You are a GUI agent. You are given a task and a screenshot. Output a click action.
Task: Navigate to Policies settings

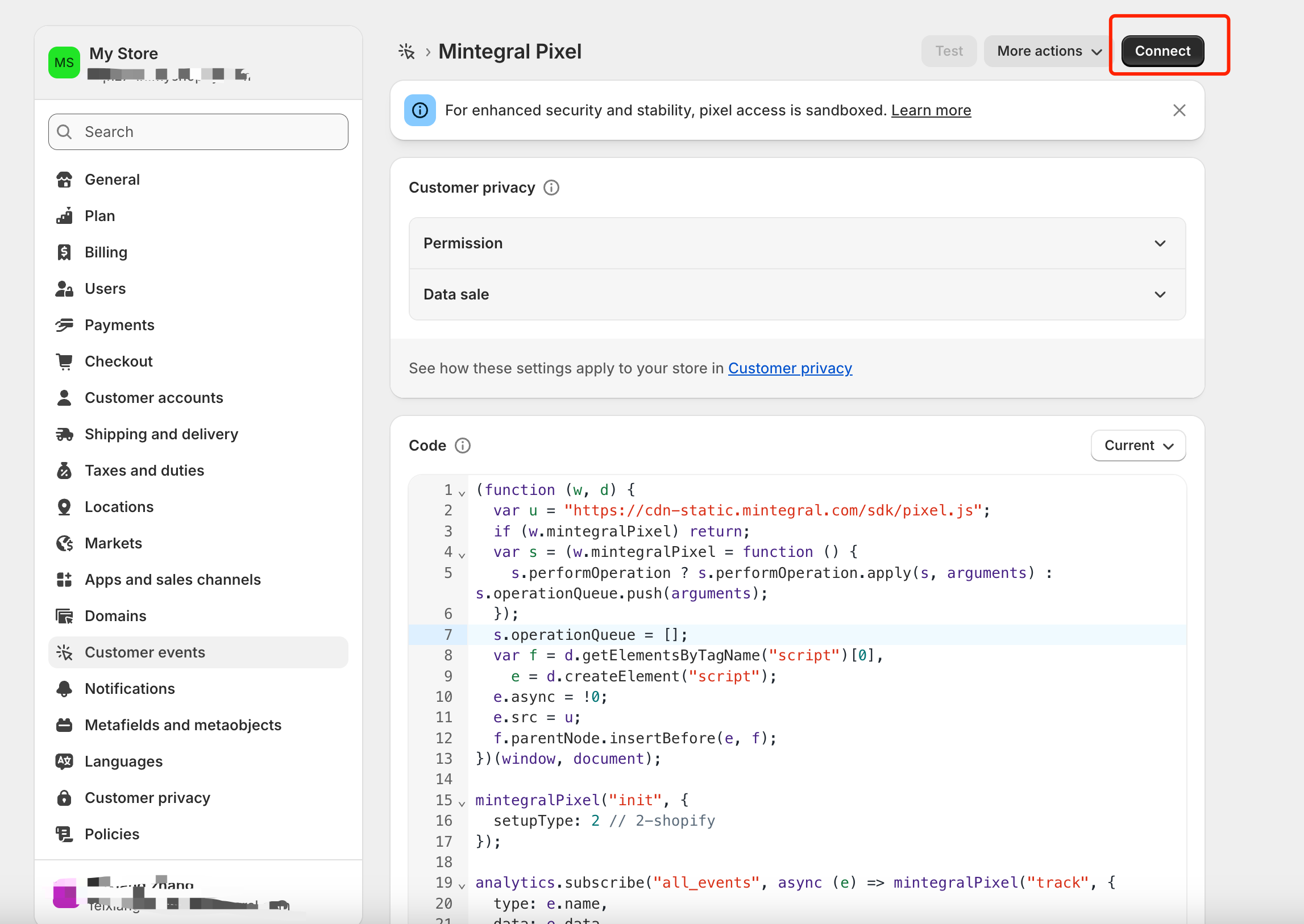tap(198, 835)
